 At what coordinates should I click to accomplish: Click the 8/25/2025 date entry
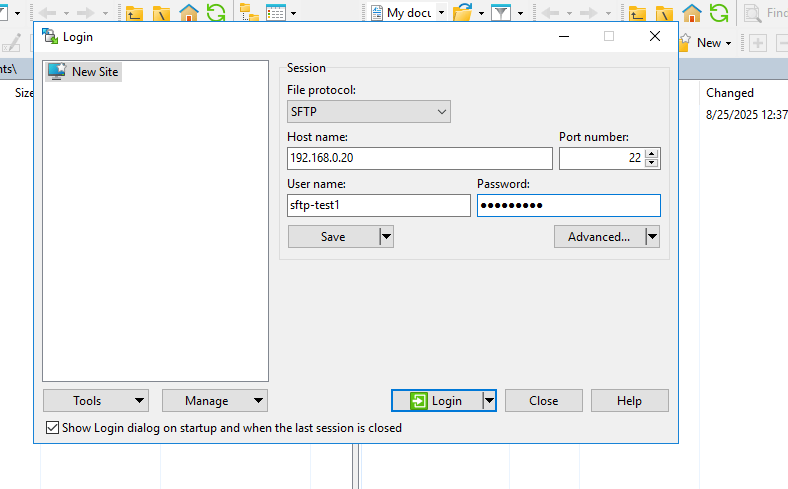[x=746, y=115]
